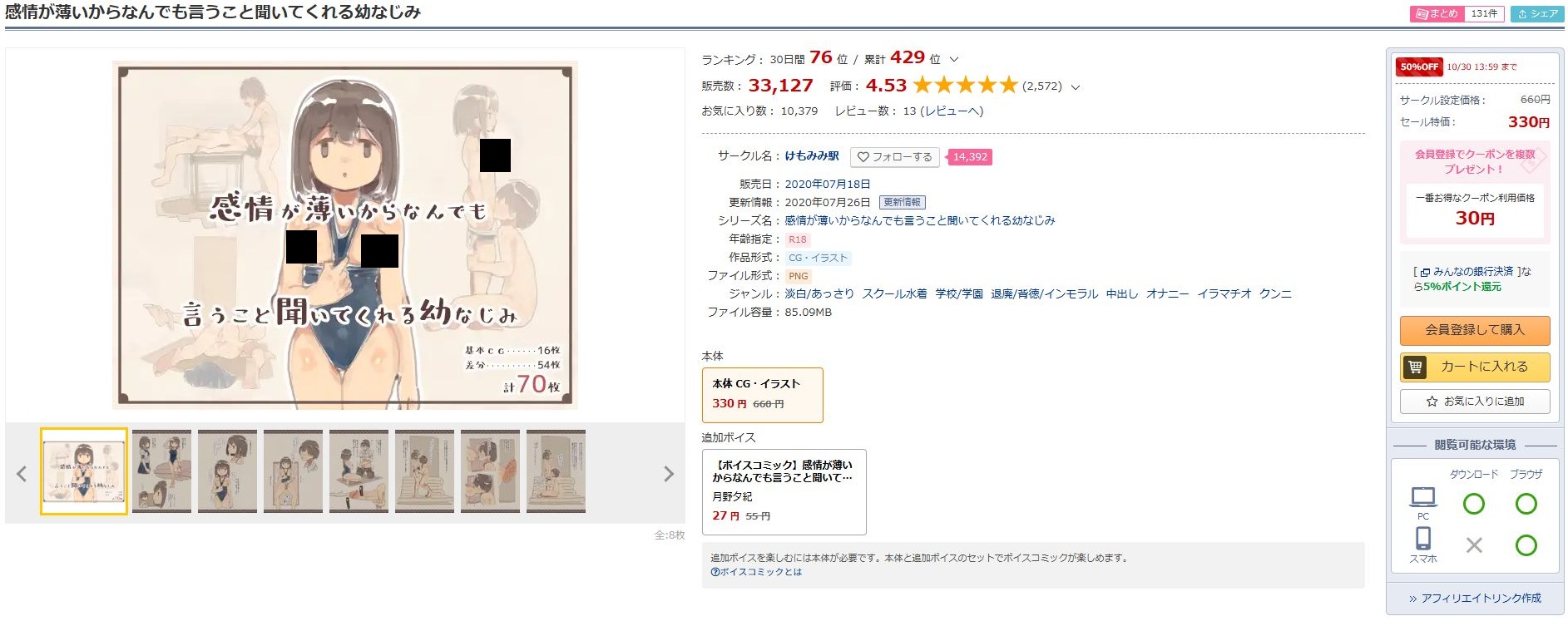Select the 追加ボイス voice comic option
This screenshot has width=1568, height=621.
point(784,492)
